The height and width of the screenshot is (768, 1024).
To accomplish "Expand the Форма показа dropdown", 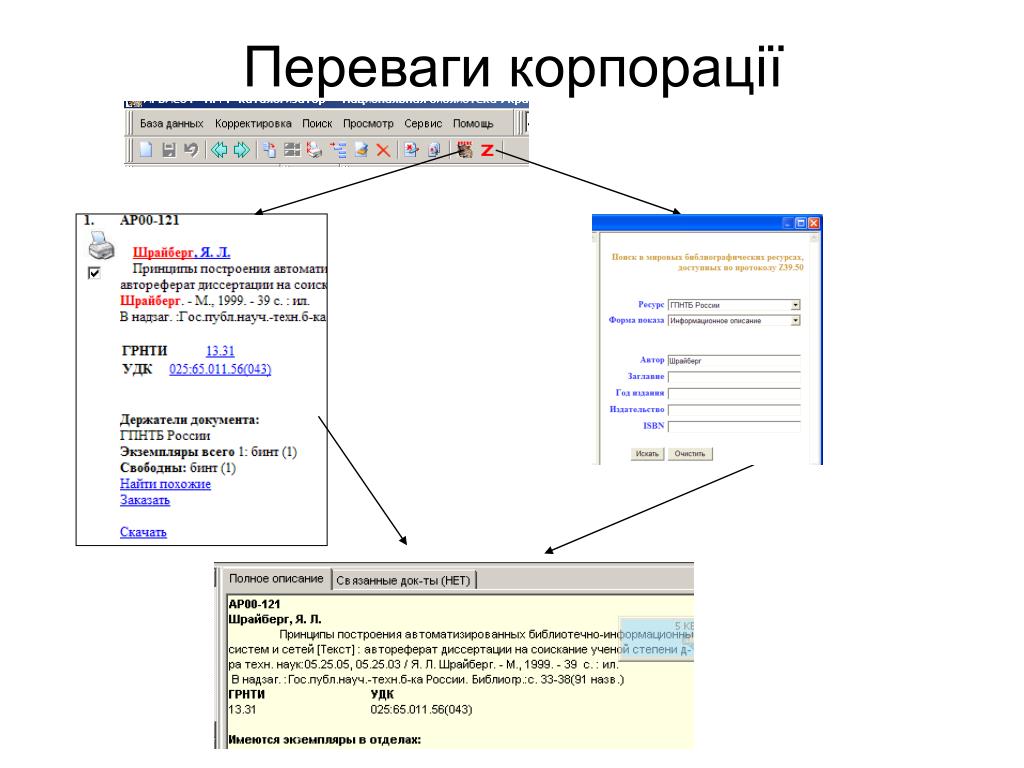I will point(795,321).
